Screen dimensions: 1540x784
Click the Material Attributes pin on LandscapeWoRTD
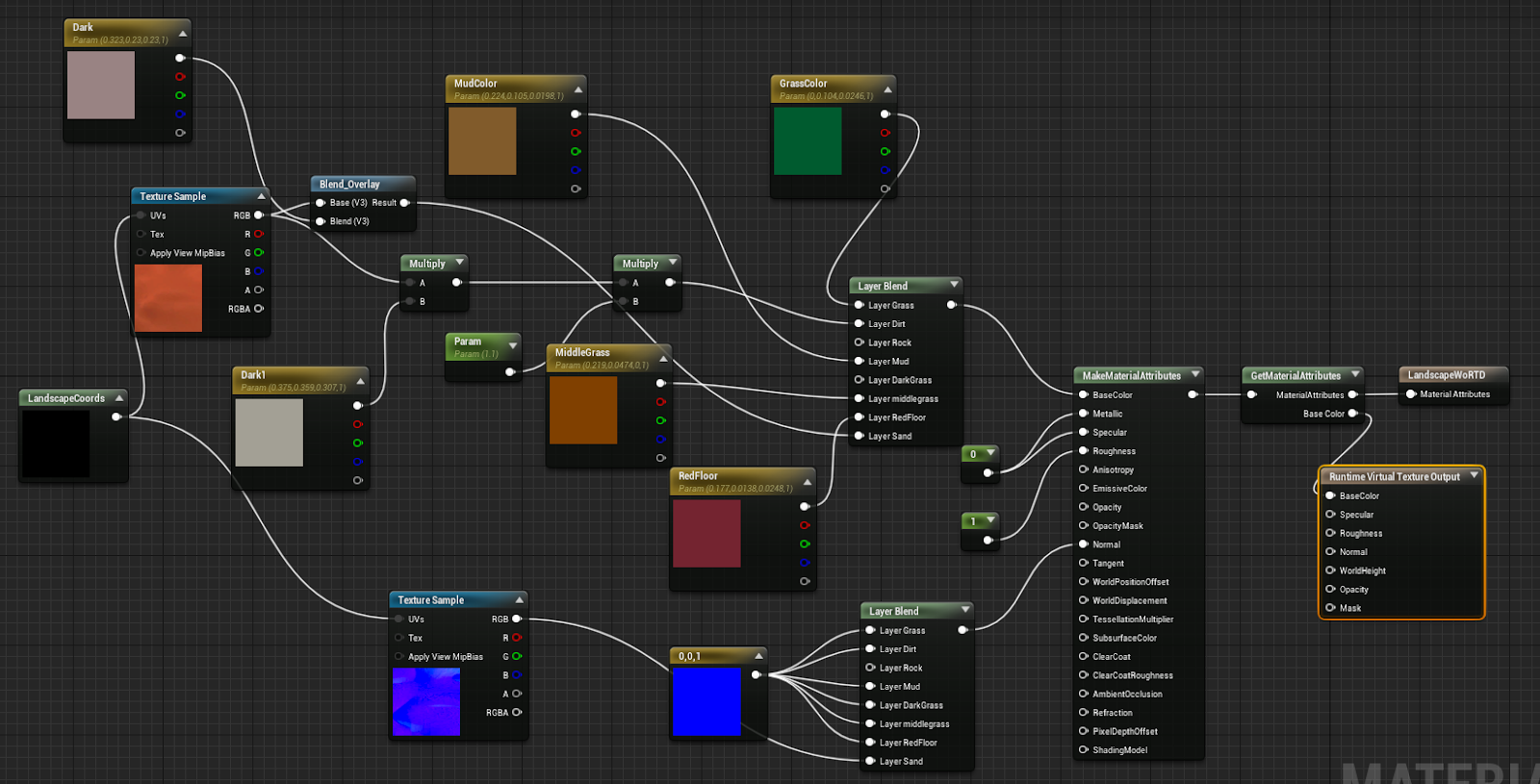[x=1411, y=394]
